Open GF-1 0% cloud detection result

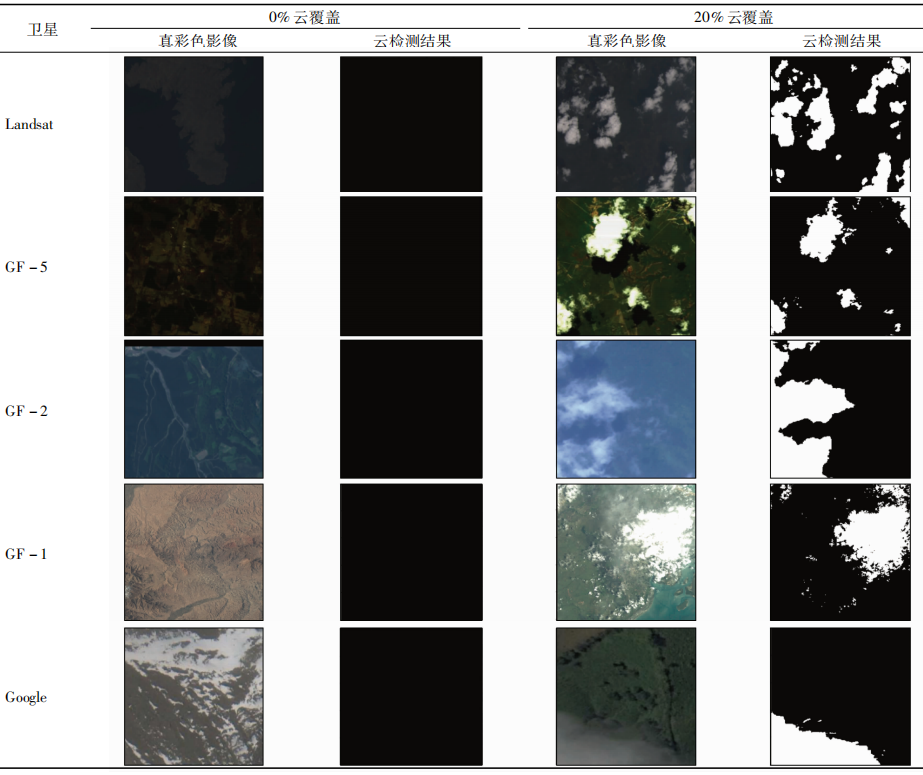[x=411, y=552]
